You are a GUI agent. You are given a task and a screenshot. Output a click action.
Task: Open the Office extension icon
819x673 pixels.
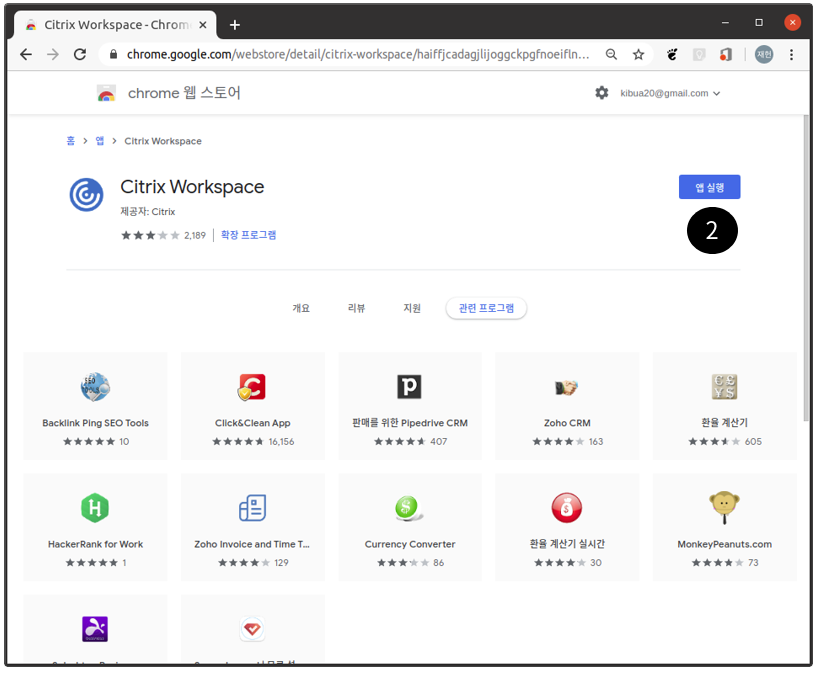[726, 54]
